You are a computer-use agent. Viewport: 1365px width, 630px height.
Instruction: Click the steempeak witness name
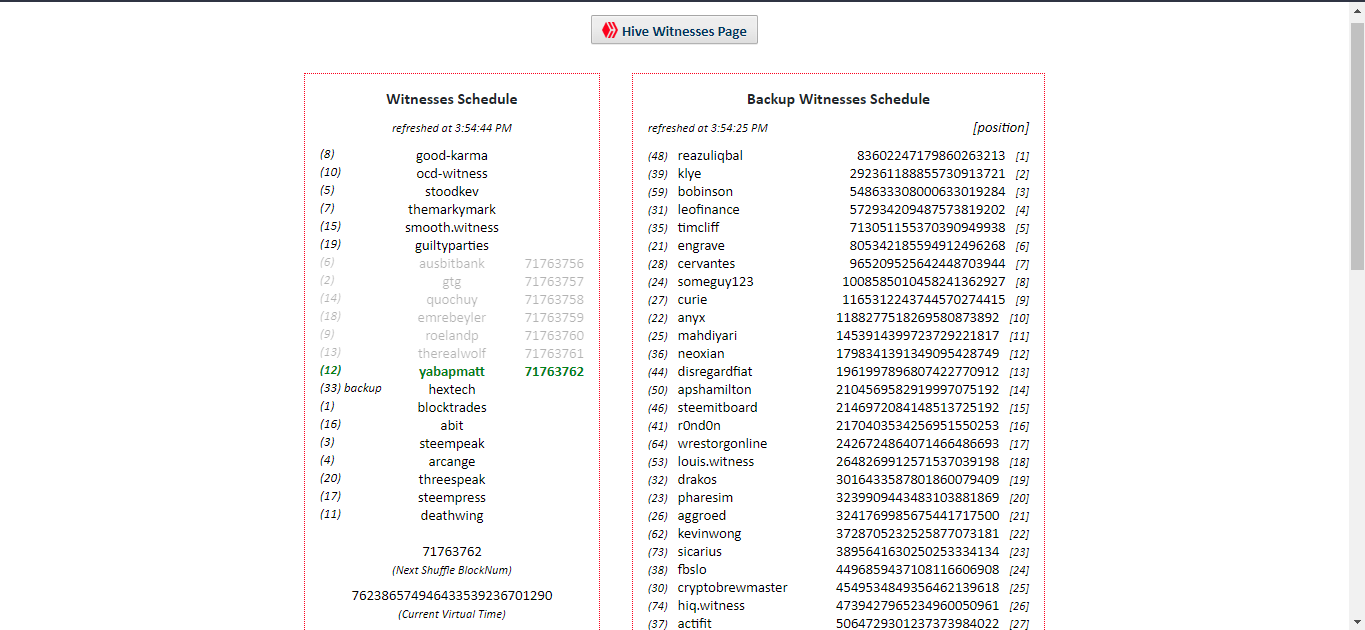click(x=452, y=443)
